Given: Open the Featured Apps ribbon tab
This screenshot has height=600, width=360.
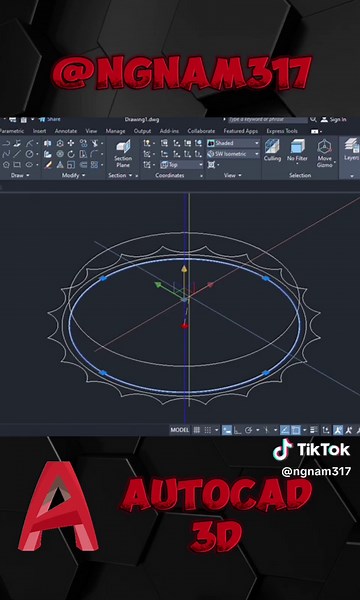Looking at the screenshot, I should click(x=241, y=131).
